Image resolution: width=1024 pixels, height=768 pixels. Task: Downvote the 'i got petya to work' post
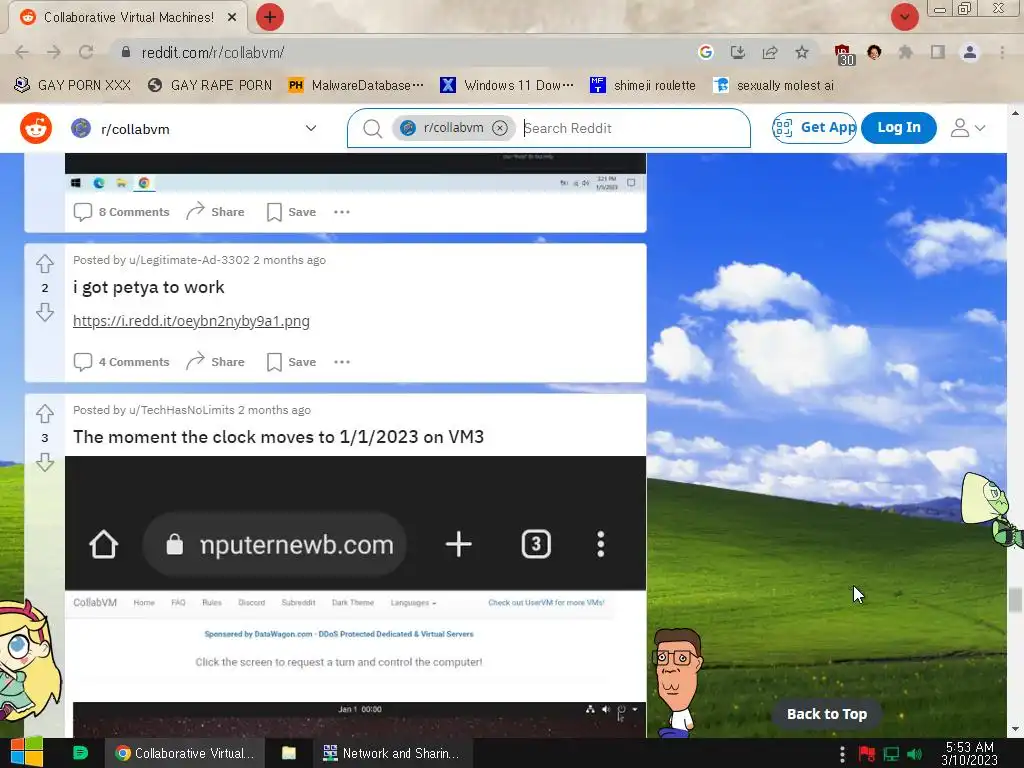pyautogui.click(x=44, y=312)
